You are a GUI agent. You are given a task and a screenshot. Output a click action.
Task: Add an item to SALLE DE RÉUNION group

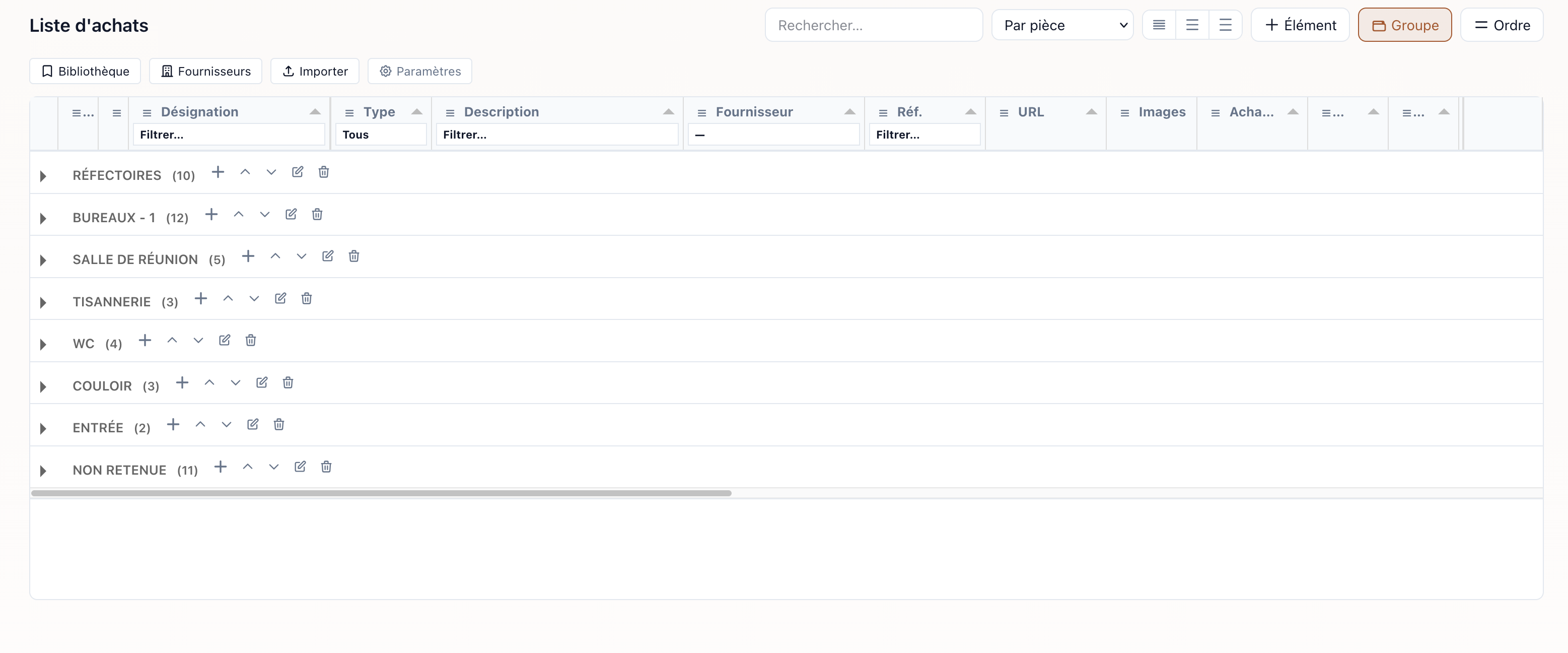[248, 256]
